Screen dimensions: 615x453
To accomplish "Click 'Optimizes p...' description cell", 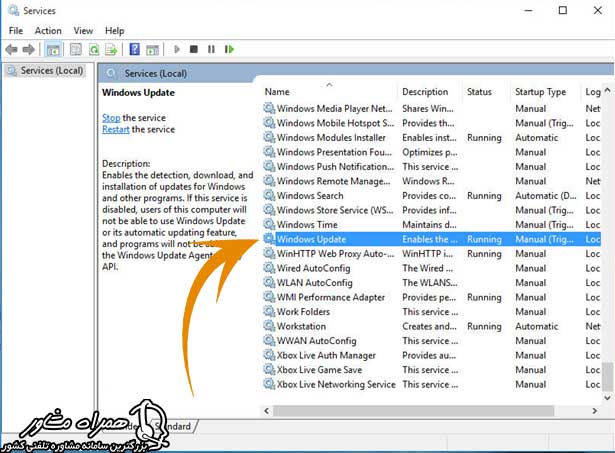I will (429, 152).
